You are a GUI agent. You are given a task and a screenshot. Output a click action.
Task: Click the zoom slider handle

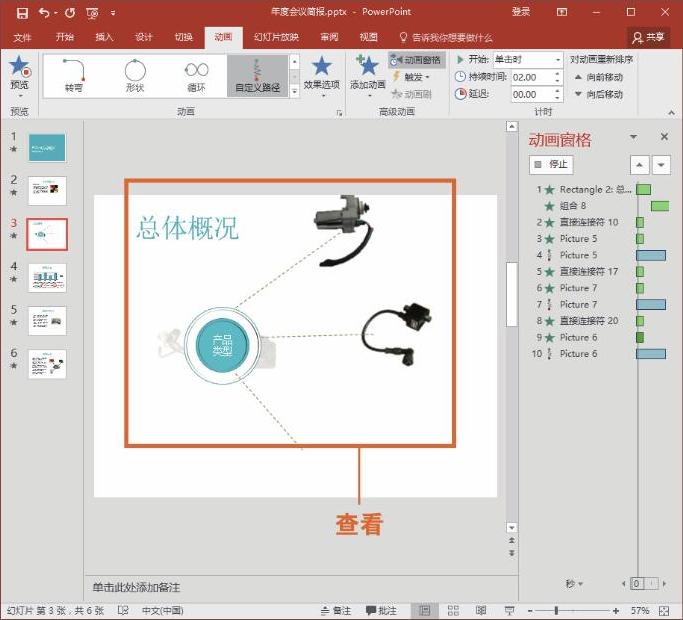tap(556, 611)
